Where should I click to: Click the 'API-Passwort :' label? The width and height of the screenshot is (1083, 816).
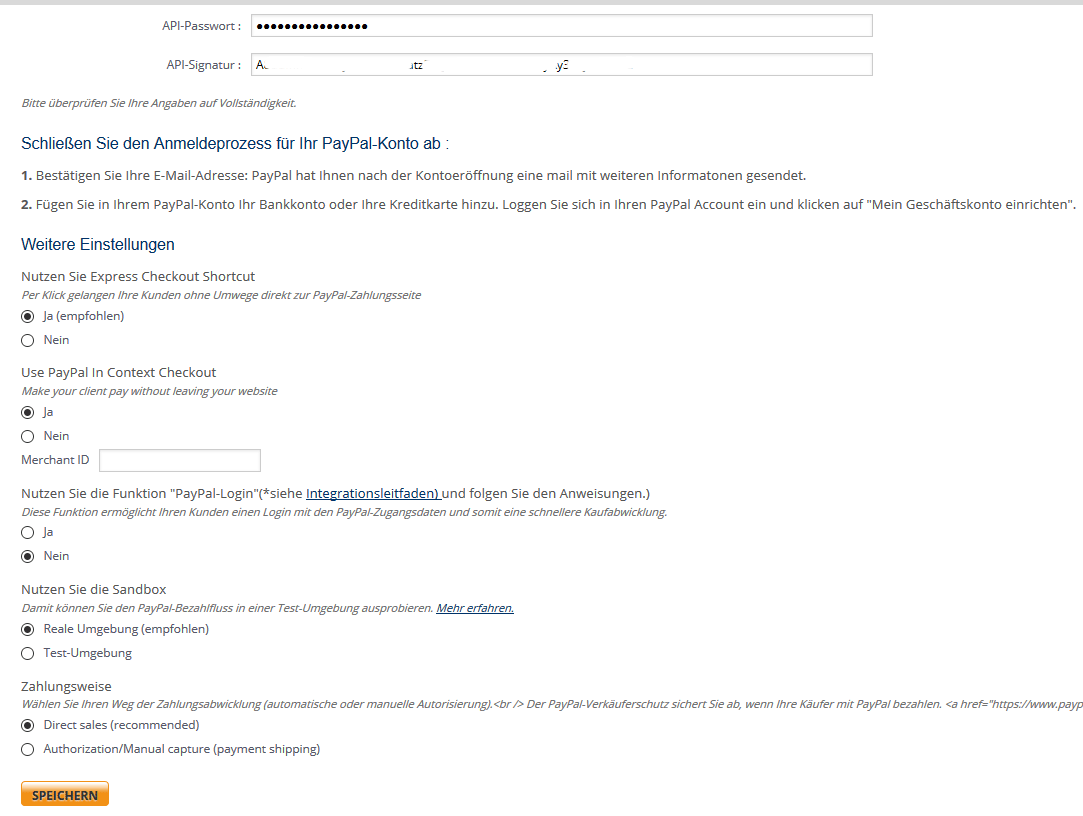click(202, 26)
